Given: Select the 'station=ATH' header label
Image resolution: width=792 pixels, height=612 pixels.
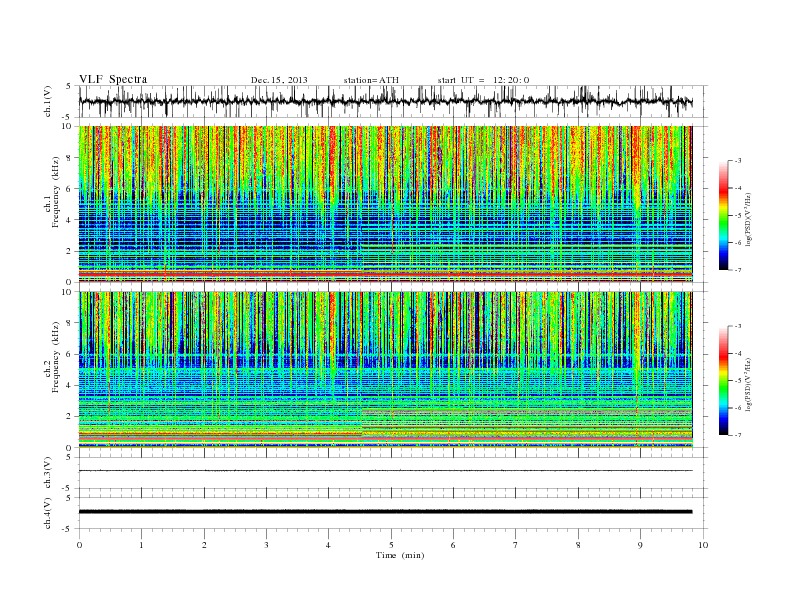Looking at the screenshot, I should [x=371, y=80].
